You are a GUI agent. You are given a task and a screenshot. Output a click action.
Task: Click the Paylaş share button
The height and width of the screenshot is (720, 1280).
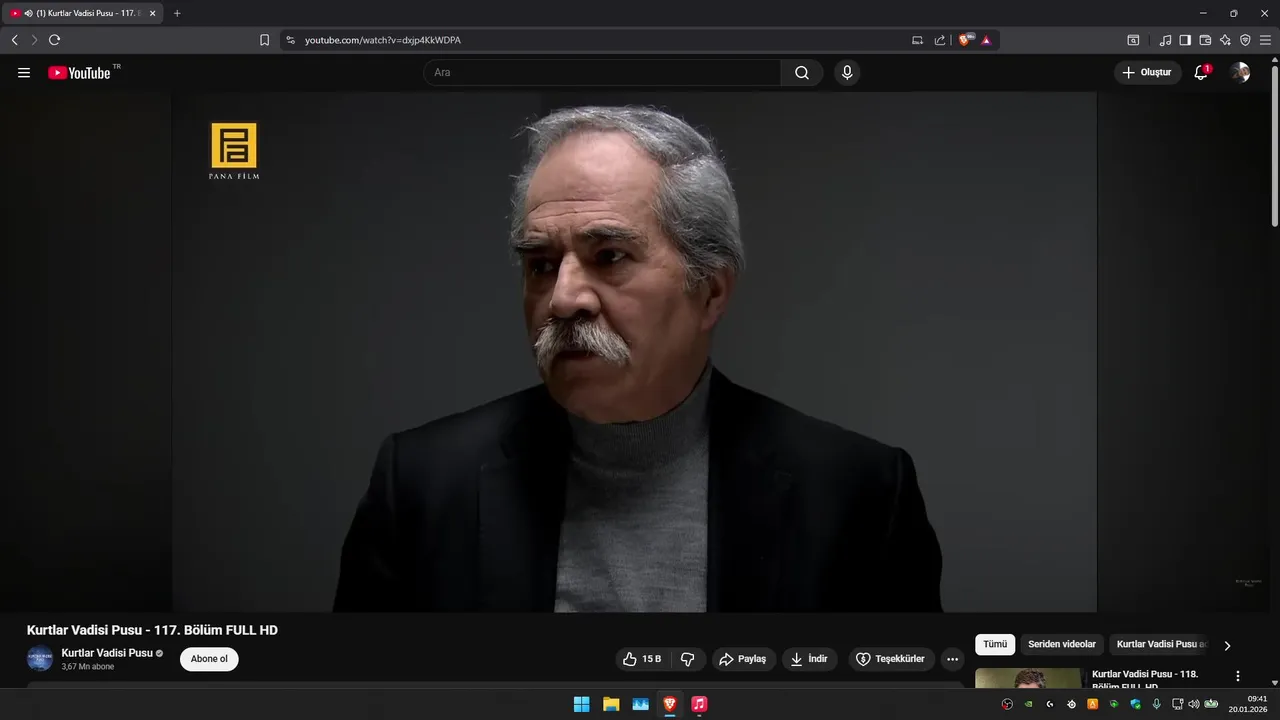743,659
